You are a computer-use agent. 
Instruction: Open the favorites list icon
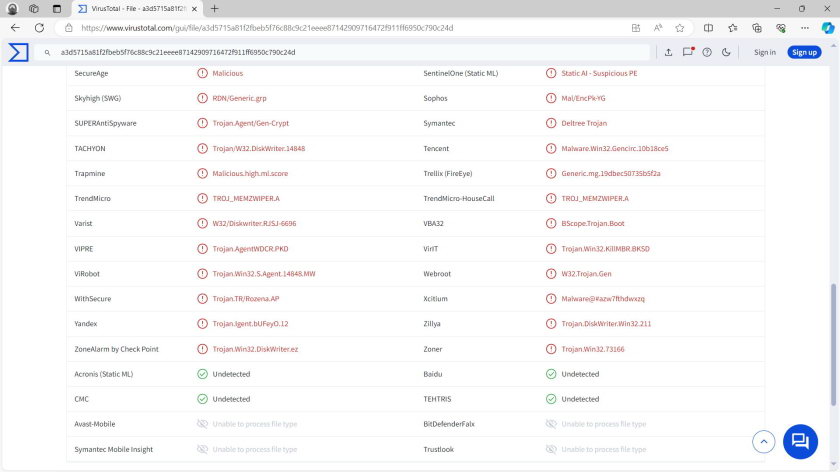click(x=732, y=28)
